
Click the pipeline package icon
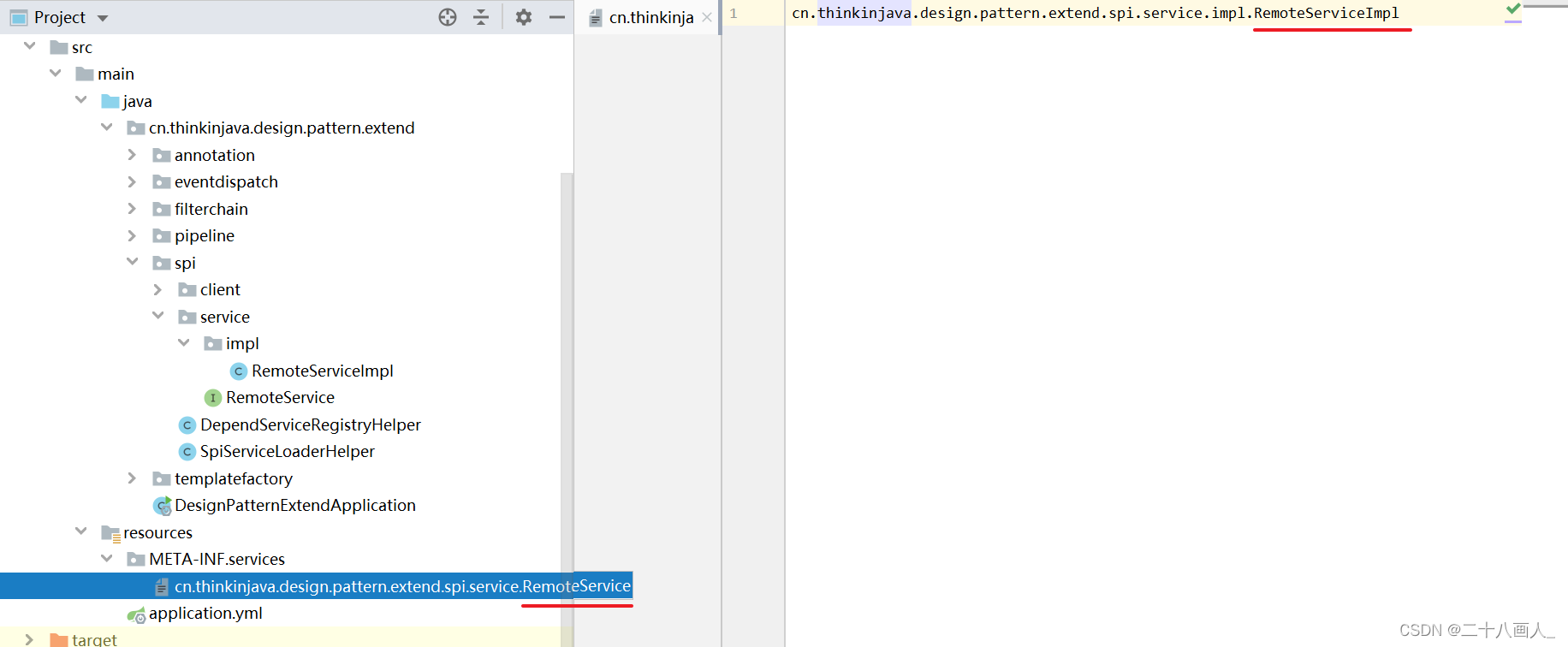coord(162,235)
